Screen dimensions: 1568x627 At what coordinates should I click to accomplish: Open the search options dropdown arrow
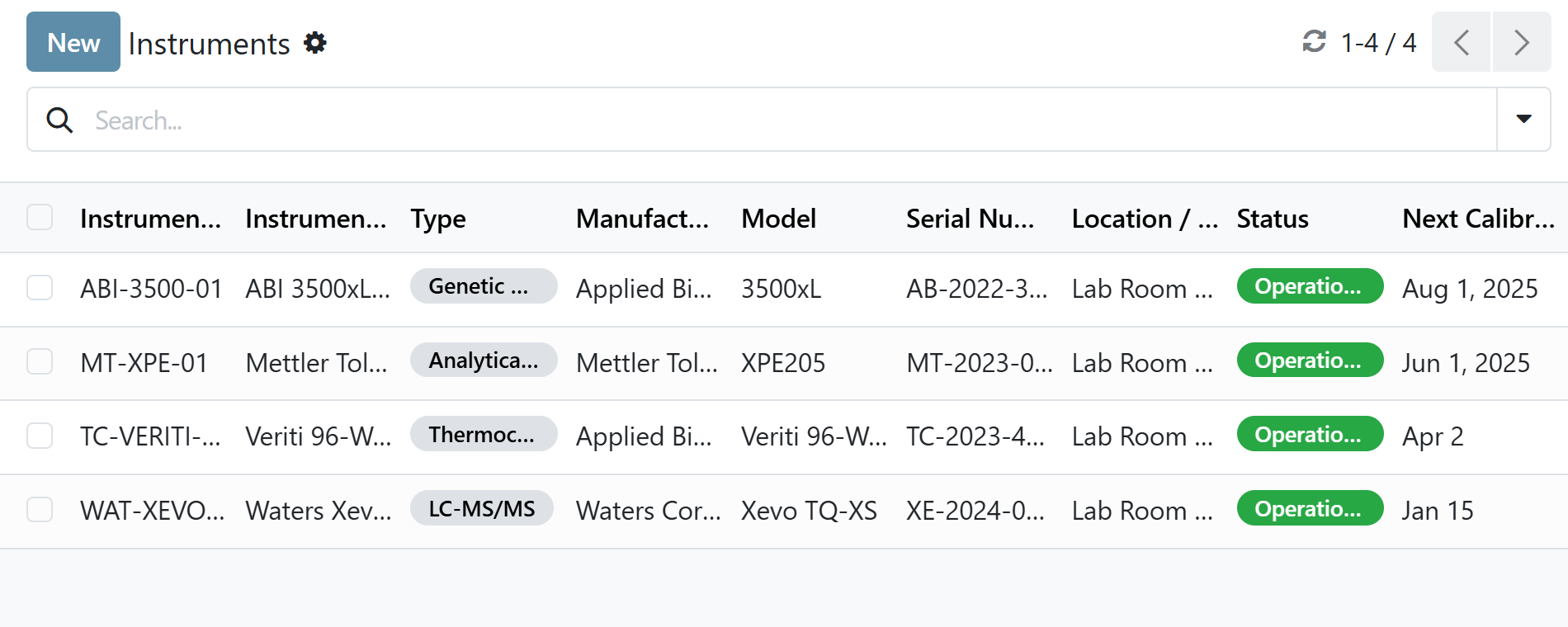pos(1523,120)
